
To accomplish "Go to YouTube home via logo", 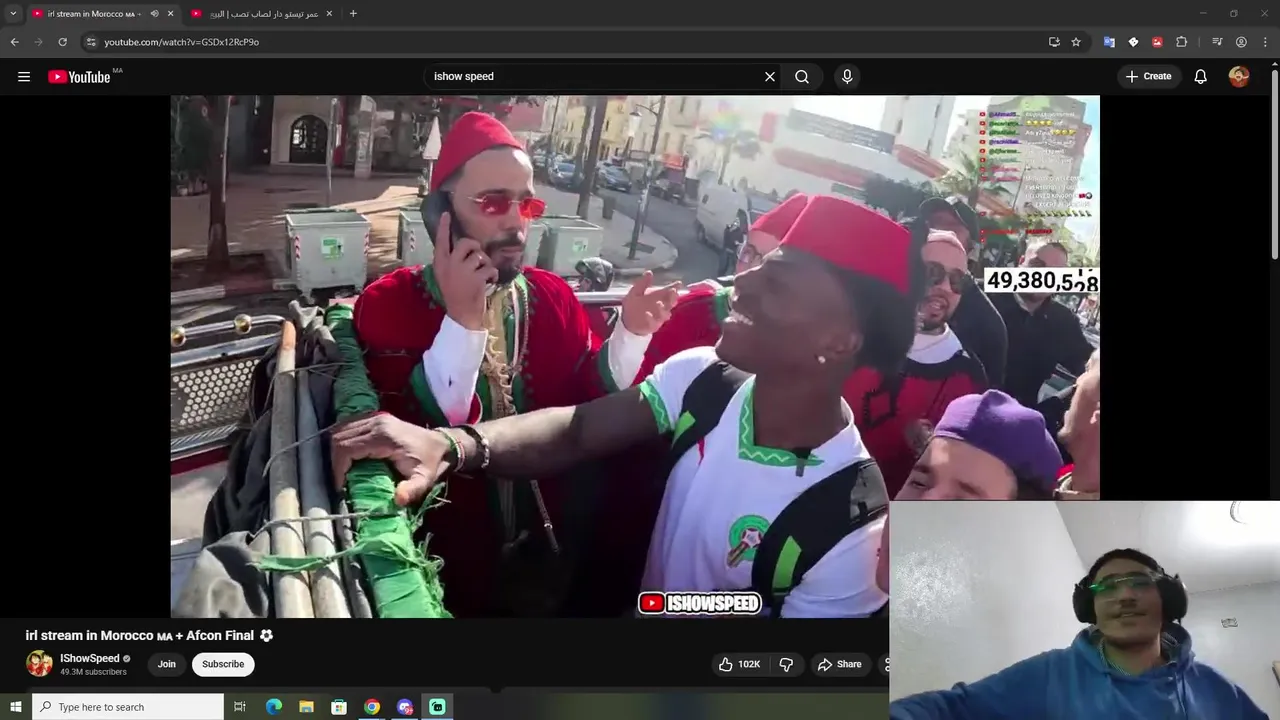I will [79, 77].
